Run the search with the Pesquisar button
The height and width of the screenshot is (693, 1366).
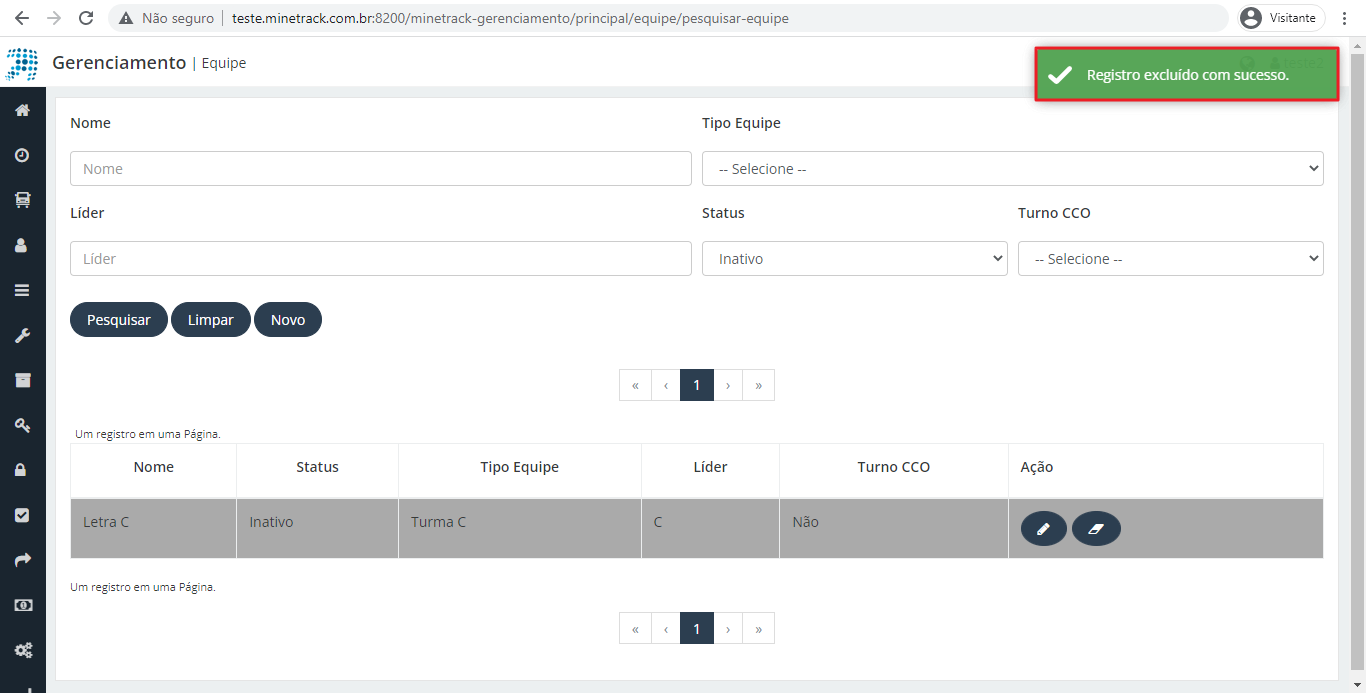119,320
